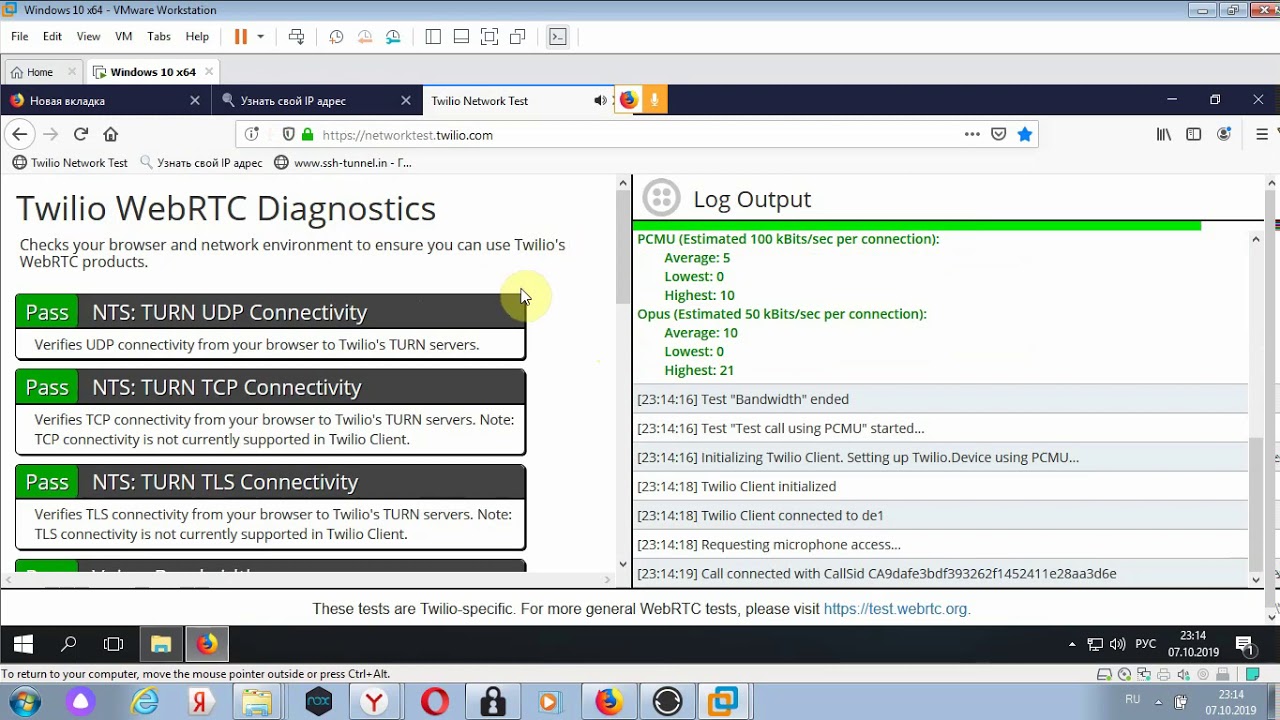Viewport: 1280px width, 720px height.
Task: Show or hide the VMware library panel
Action: tap(433, 36)
